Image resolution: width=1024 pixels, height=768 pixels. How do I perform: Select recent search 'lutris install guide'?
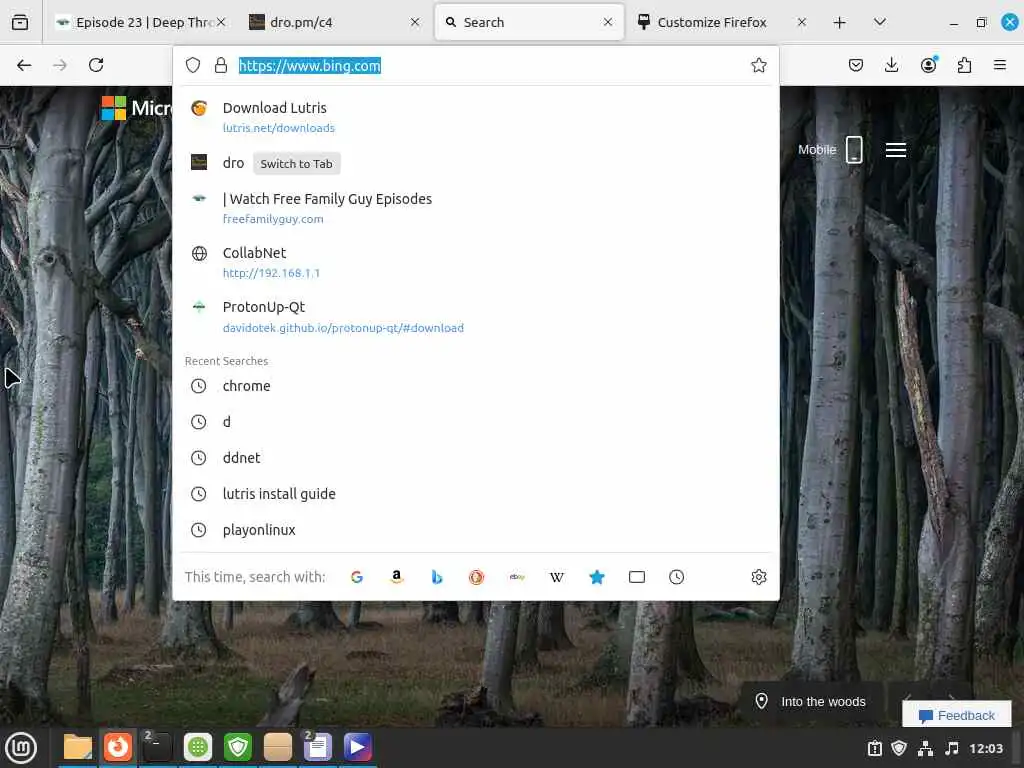tap(475, 494)
